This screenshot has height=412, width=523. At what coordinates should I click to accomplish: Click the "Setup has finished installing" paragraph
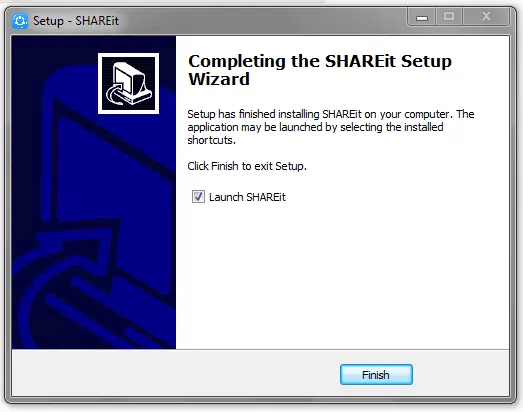click(x=331, y=127)
